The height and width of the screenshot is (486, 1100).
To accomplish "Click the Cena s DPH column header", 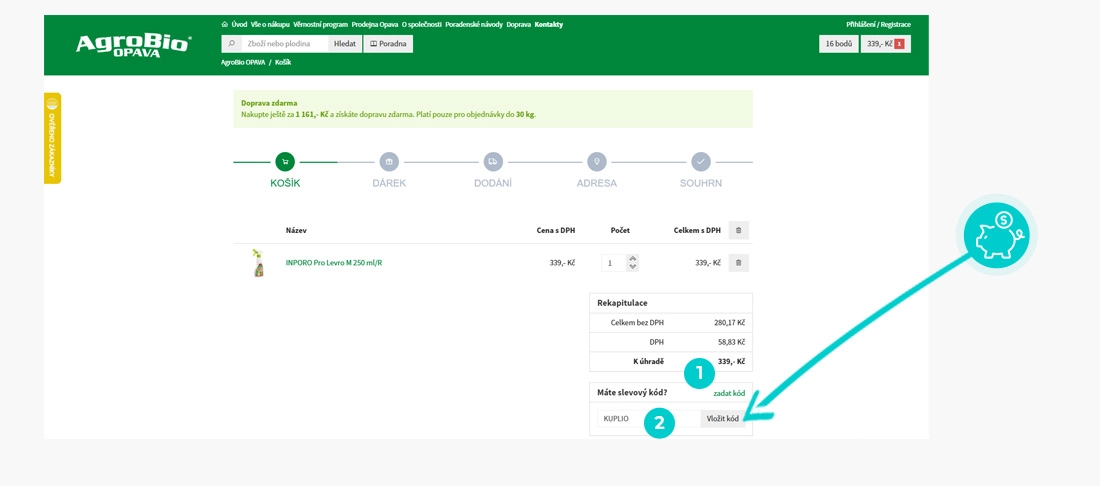I will 556,230.
